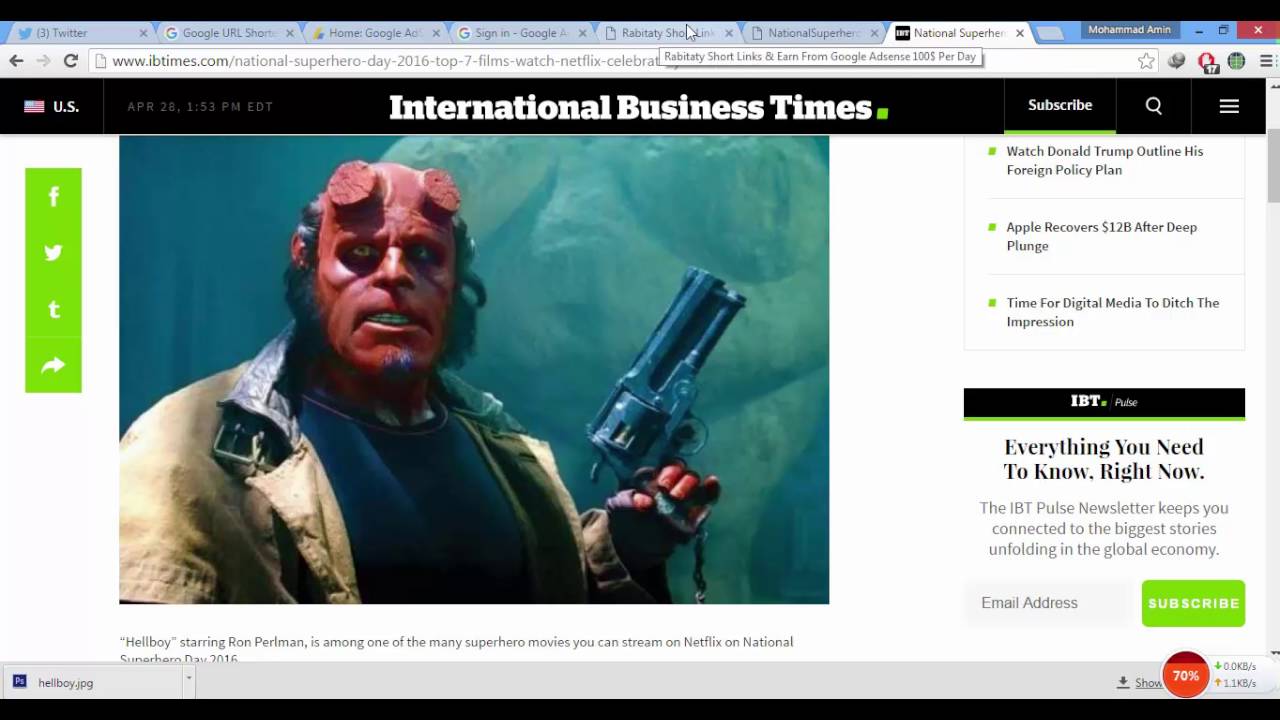
Task: Share the article on Twitter
Action: [53, 252]
